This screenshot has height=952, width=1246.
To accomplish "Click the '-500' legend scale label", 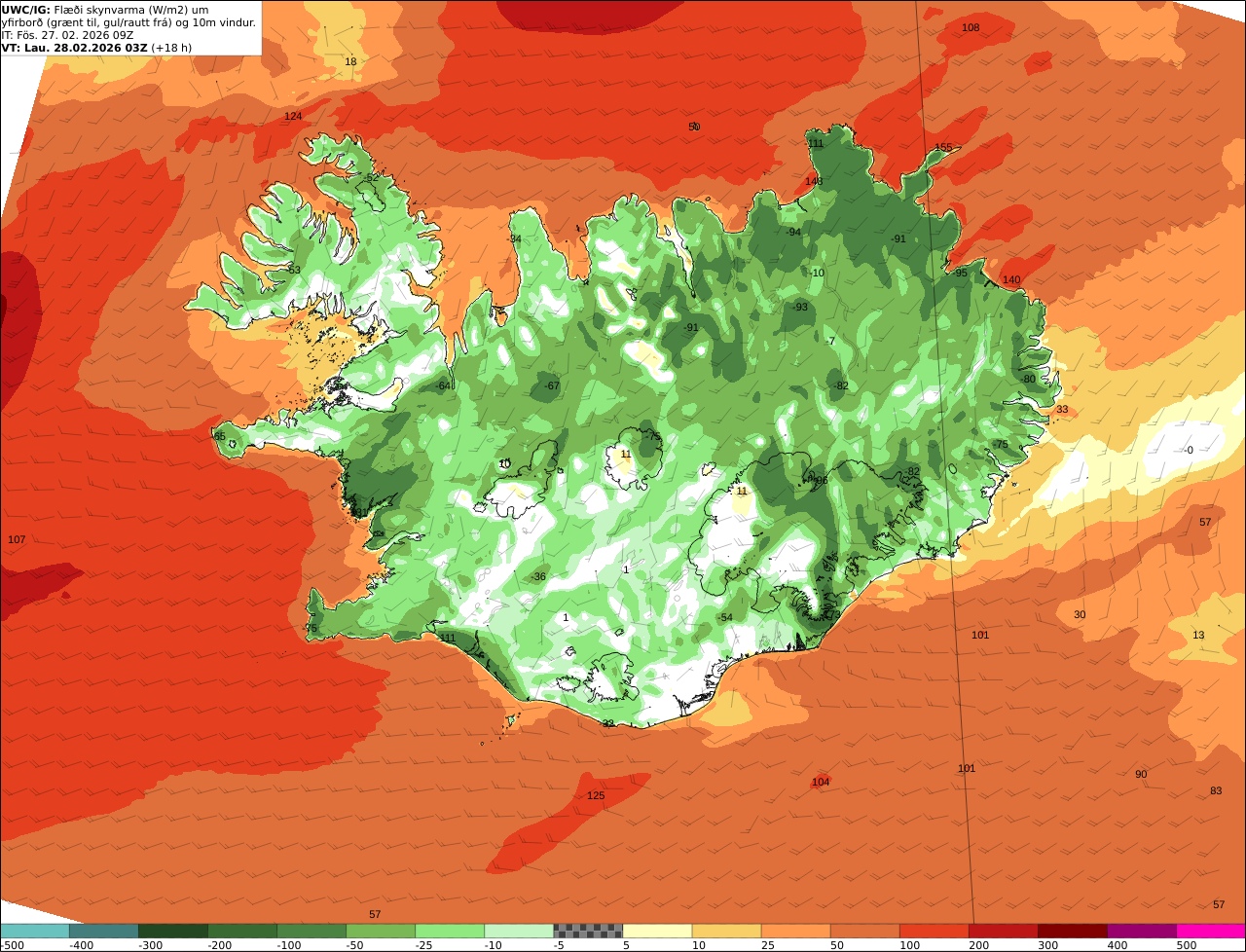I will 12,945.
